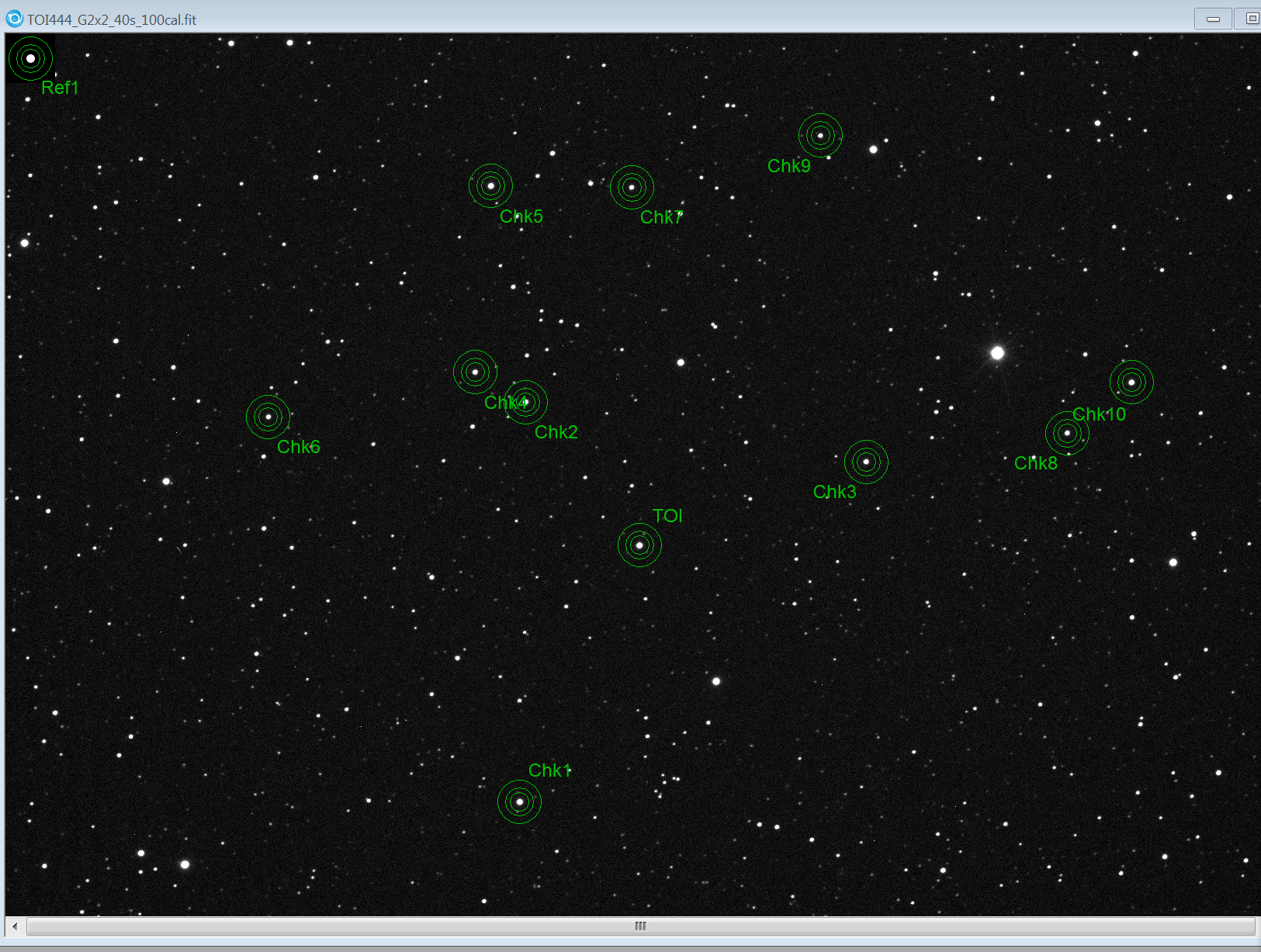Click the Chk4 check star aperture
The height and width of the screenshot is (952, 1261).
(x=475, y=372)
